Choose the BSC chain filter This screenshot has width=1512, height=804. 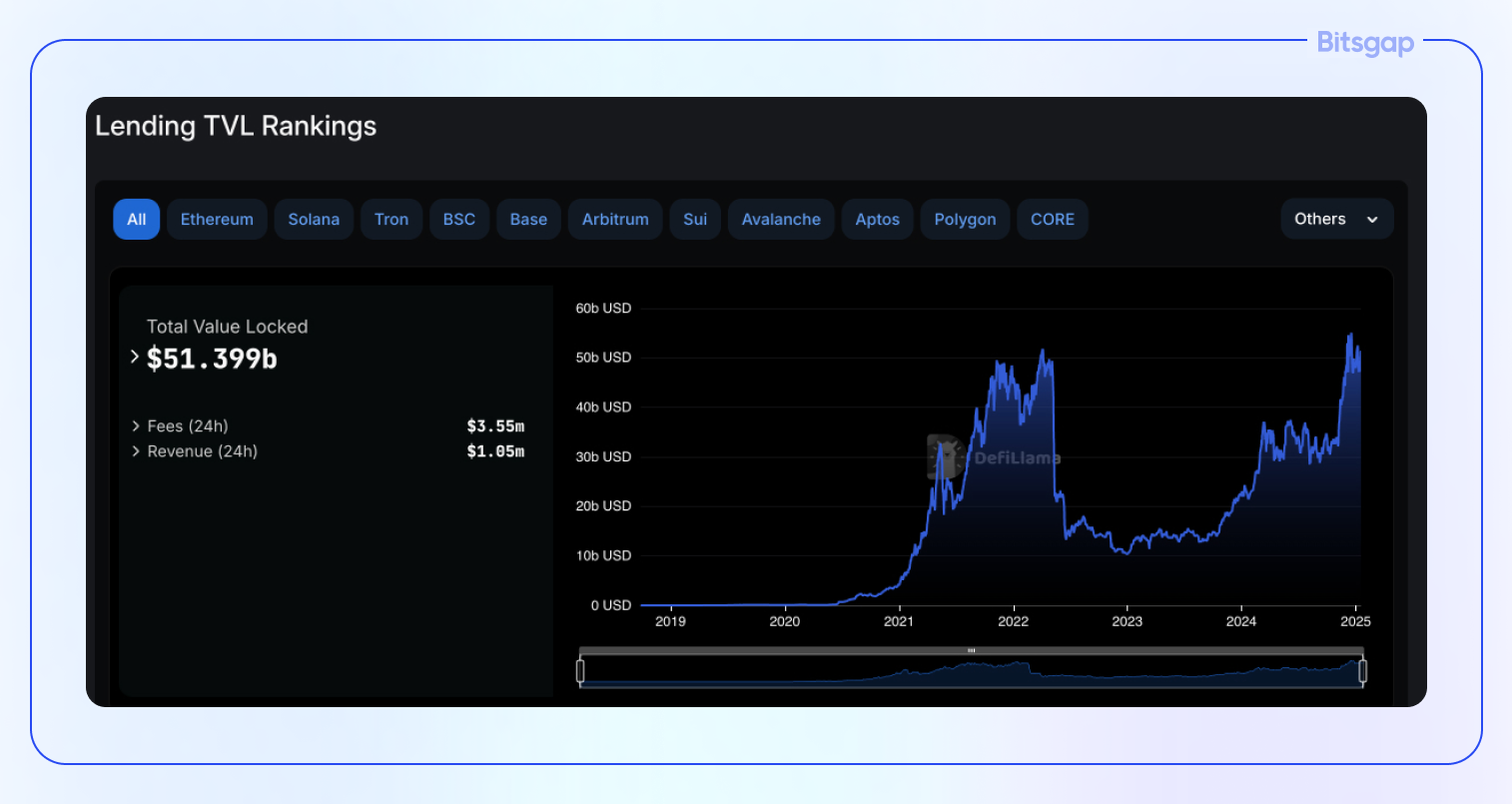[x=459, y=220]
